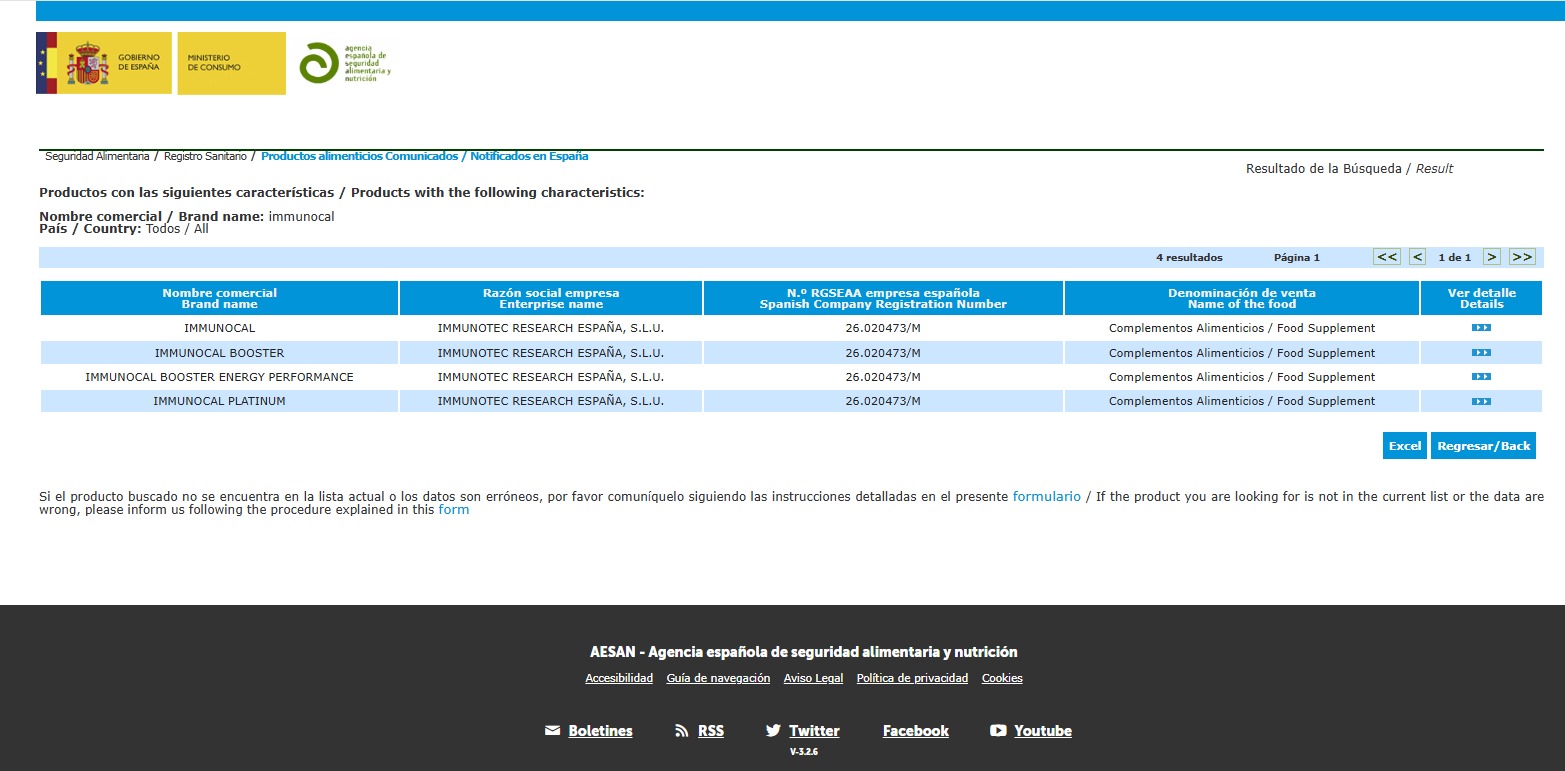Visit the Twitter footer link

pyautogui.click(x=813, y=731)
